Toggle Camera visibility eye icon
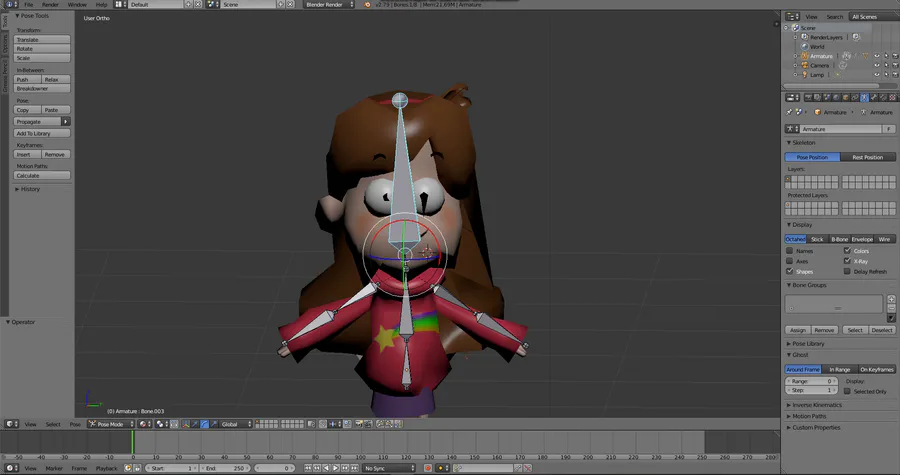This screenshot has width=900, height=475. pyautogui.click(x=876, y=65)
